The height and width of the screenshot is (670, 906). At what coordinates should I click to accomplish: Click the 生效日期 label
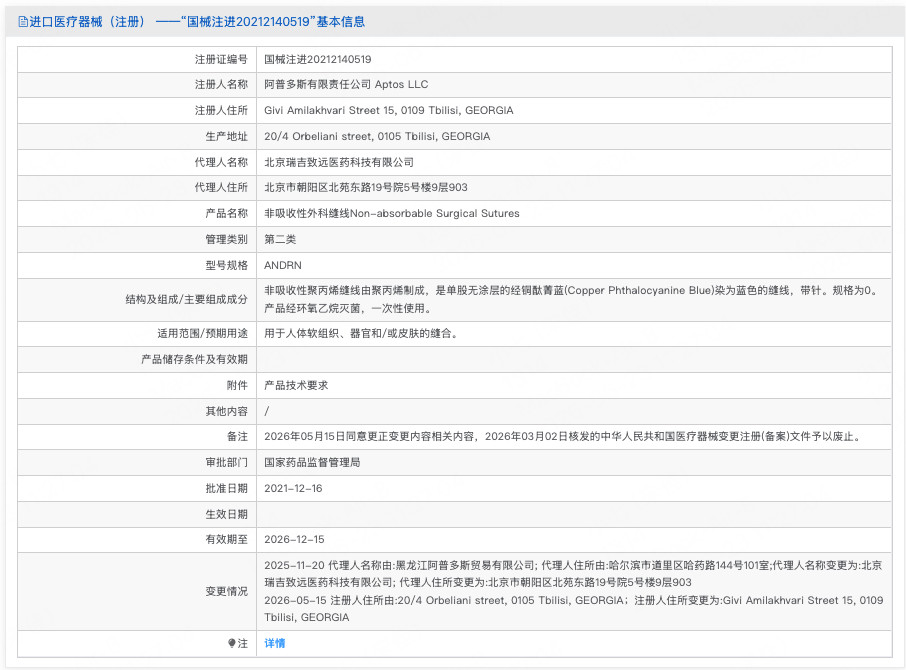(226, 514)
